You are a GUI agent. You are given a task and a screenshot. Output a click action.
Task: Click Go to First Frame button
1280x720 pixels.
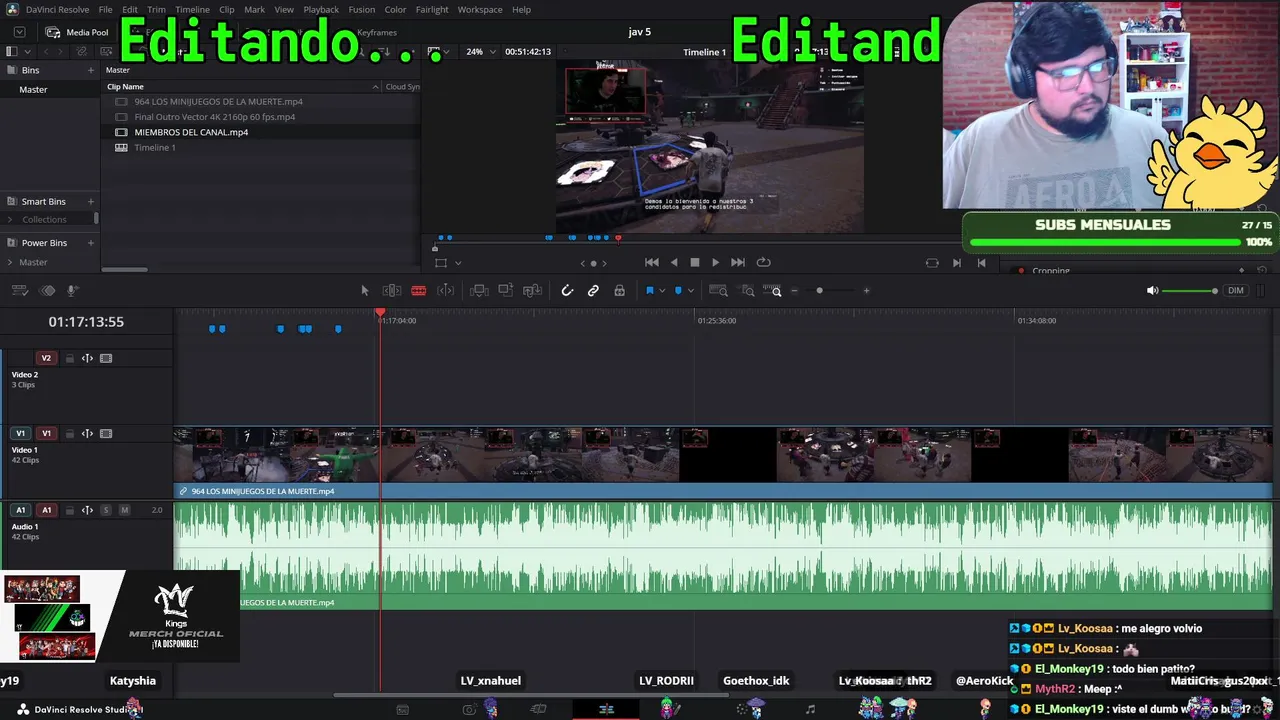(652, 263)
